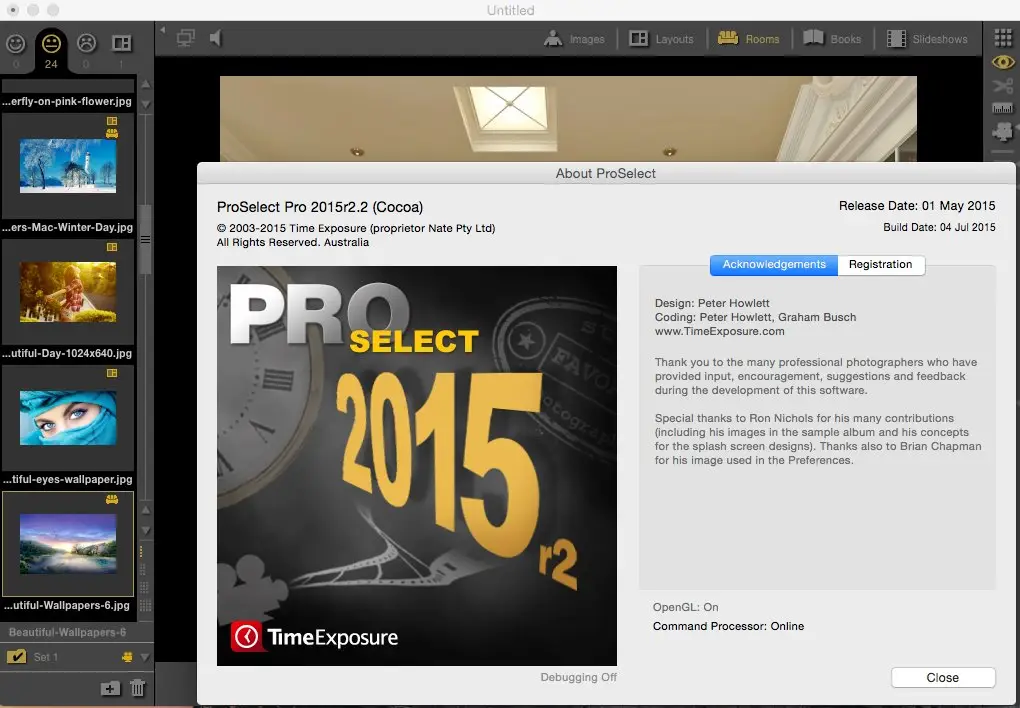Click the dual display monitor icon
1020x708 pixels.
(x=185, y=38)
